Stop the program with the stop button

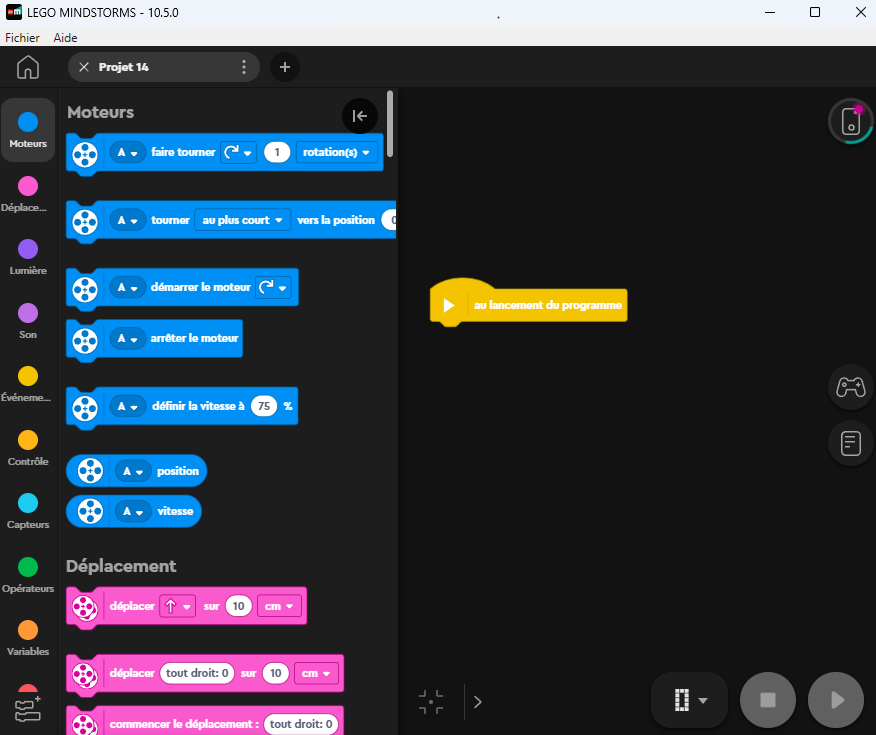[x=768, y=700]
